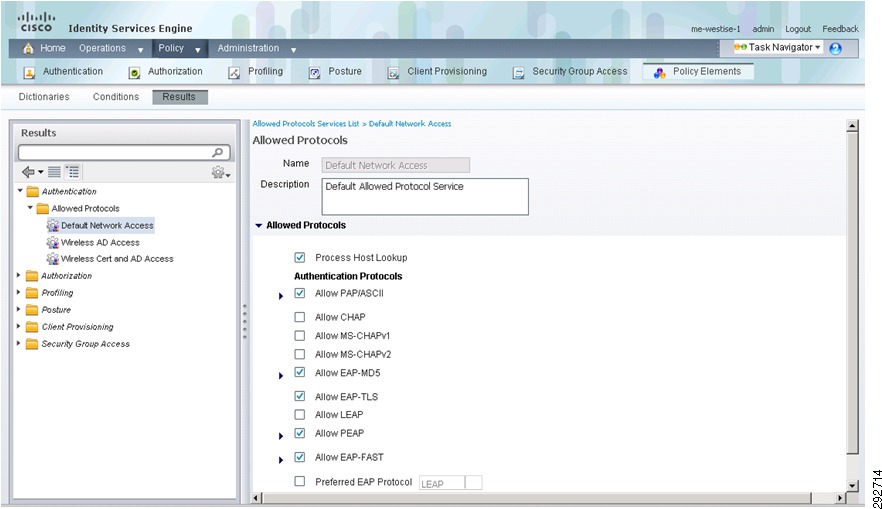Click the Client Provisioning tab icon
The width and height of the screenshot is (882, 509).
pyautogui.click(x=393, y=73)
